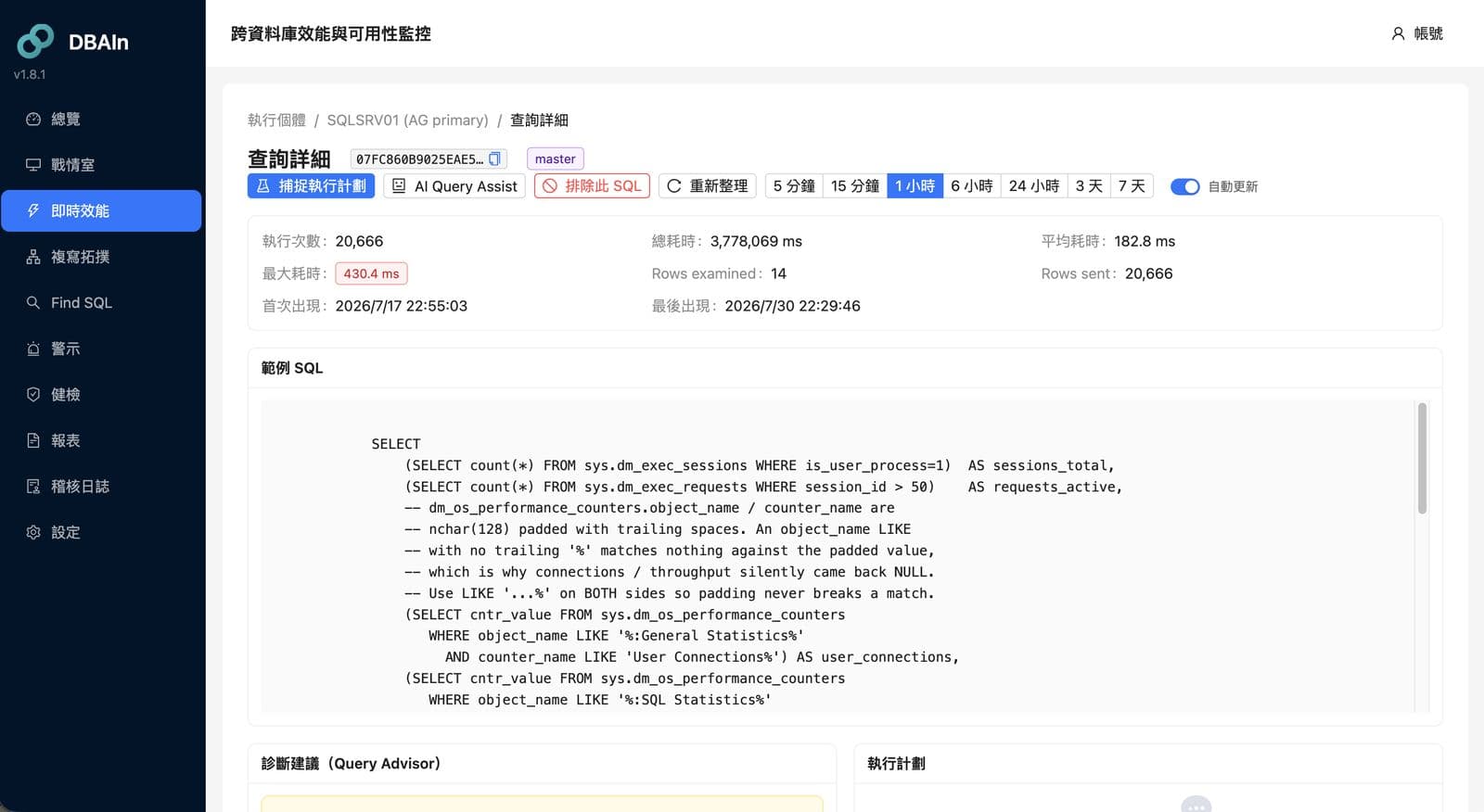Click SQL line with 'AS user_connections,'
This screenshot has width=1484, height=812.
click(702, 657)
